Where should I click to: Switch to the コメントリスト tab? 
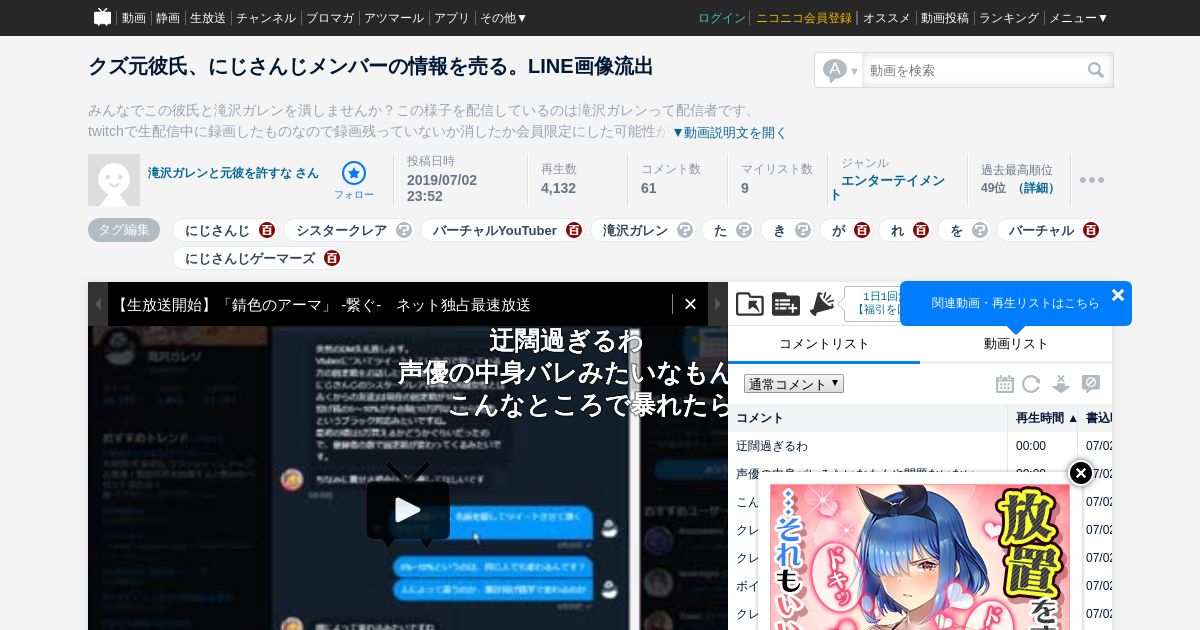pyautogui.click(x=824, y=344)
